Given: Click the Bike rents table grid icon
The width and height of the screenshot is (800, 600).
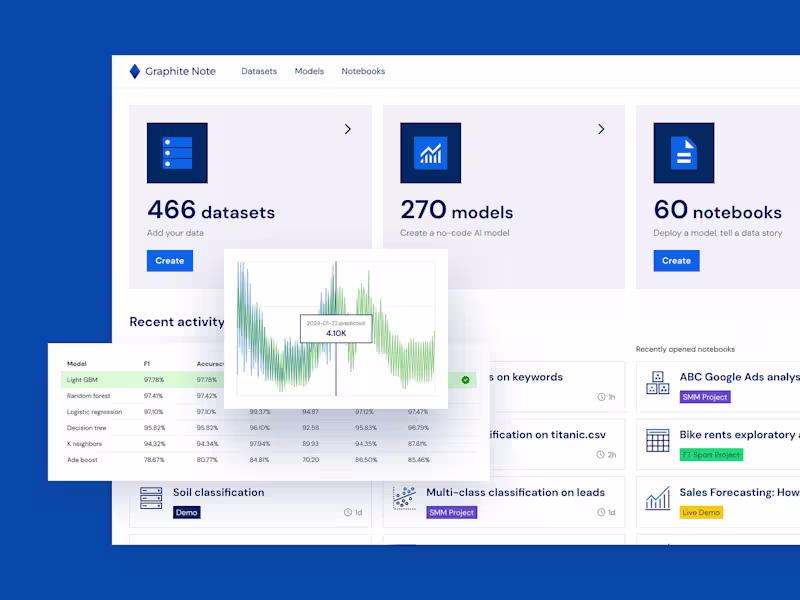Looking at the screenshot, I should click(x=658, y=442).
